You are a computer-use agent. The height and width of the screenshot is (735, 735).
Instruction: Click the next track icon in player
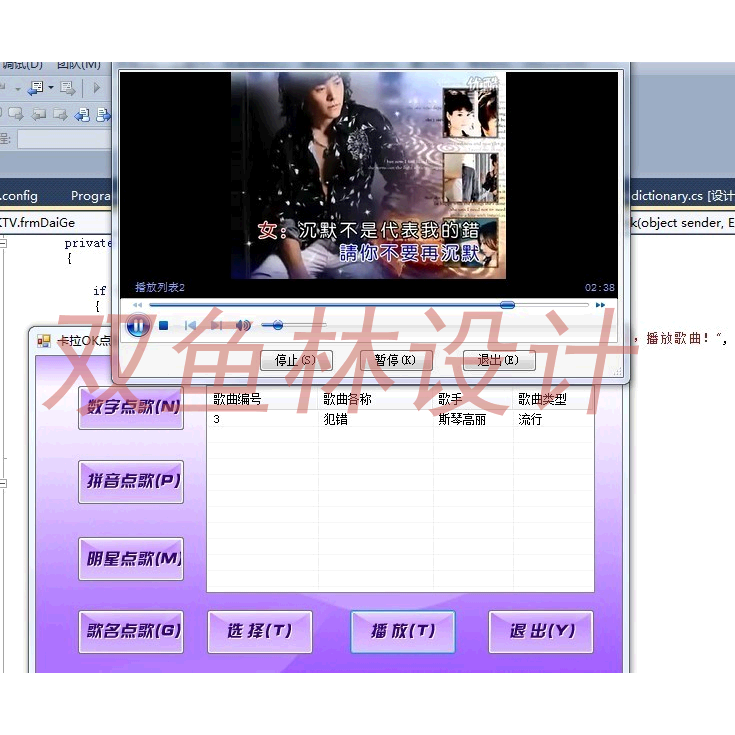point(217,325)
